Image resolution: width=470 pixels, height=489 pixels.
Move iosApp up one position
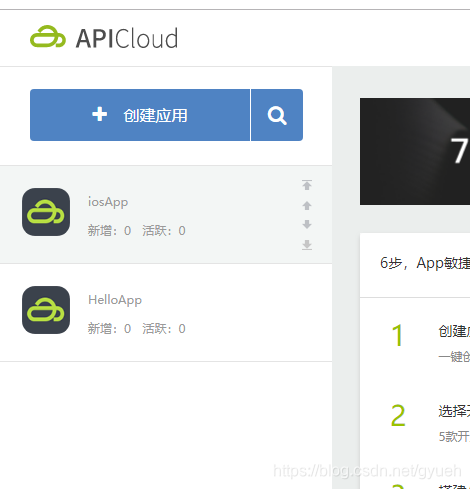(x=307, y=205)
